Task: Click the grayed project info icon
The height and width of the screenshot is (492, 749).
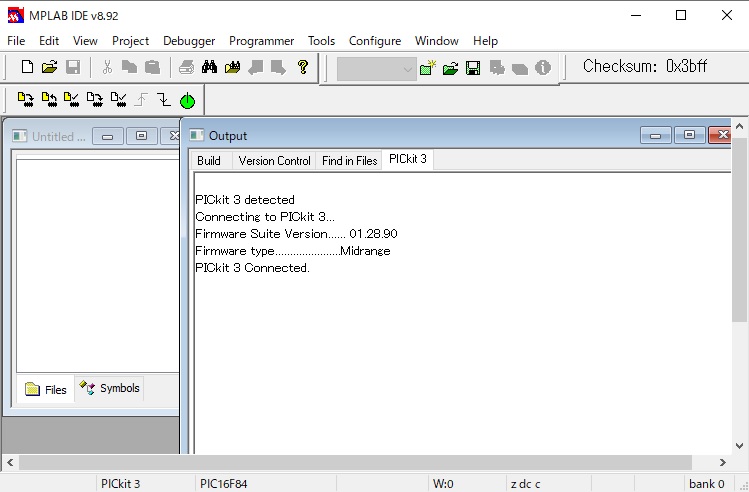Action: 543,68
